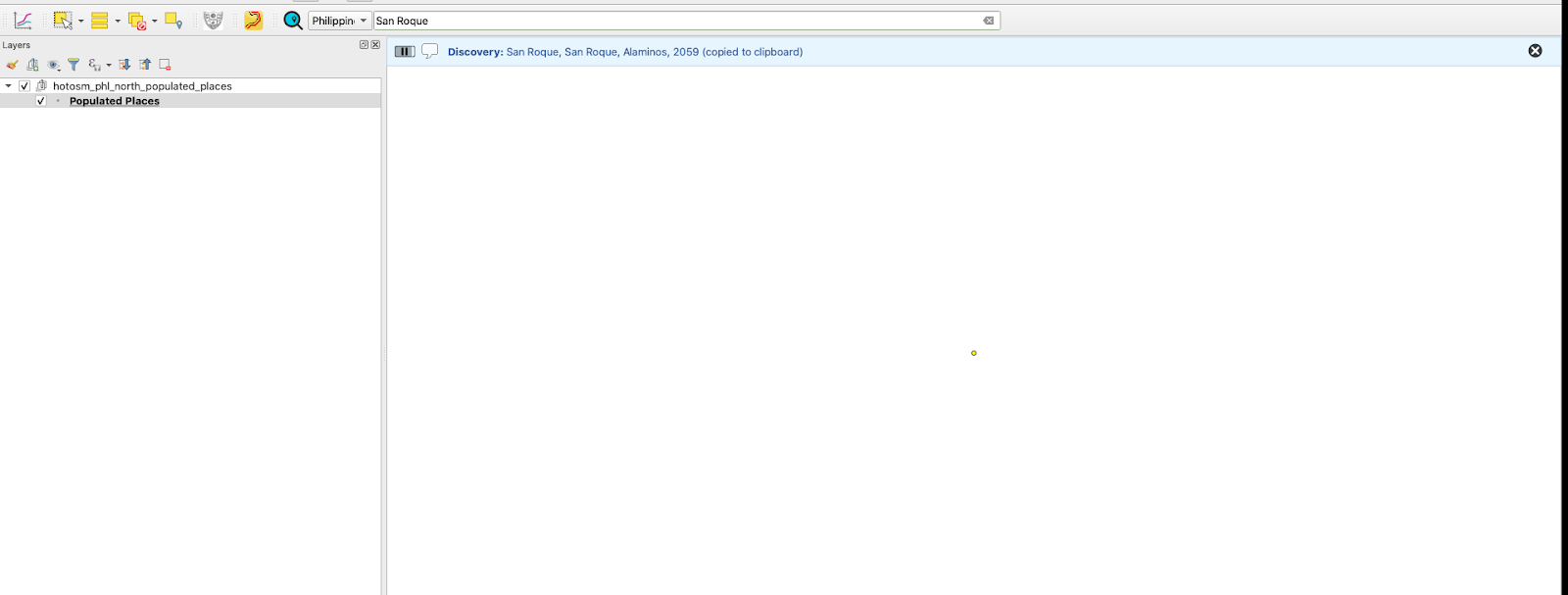Viewport: 1568px width, 595px height.
Task: Click the yellow road plugin icon
Action: coord(253,21)
